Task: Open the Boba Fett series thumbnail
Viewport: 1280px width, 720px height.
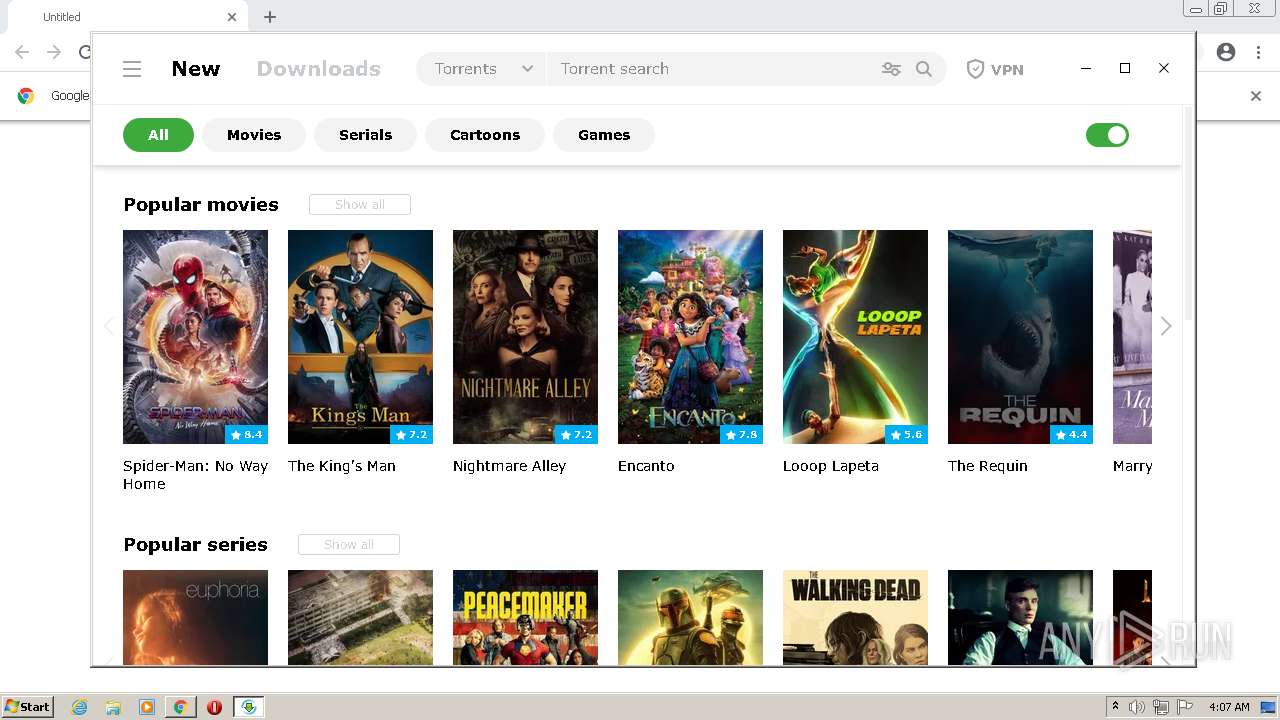Action: pos(690,617)
